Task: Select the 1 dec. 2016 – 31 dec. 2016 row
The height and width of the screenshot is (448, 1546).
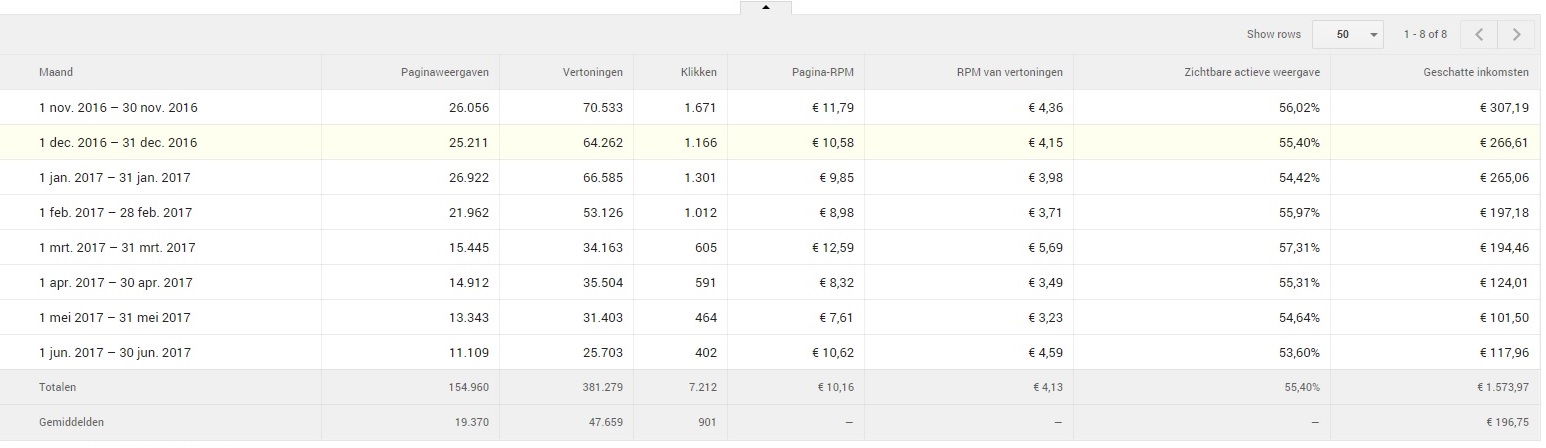Action: tap(770, 142)
